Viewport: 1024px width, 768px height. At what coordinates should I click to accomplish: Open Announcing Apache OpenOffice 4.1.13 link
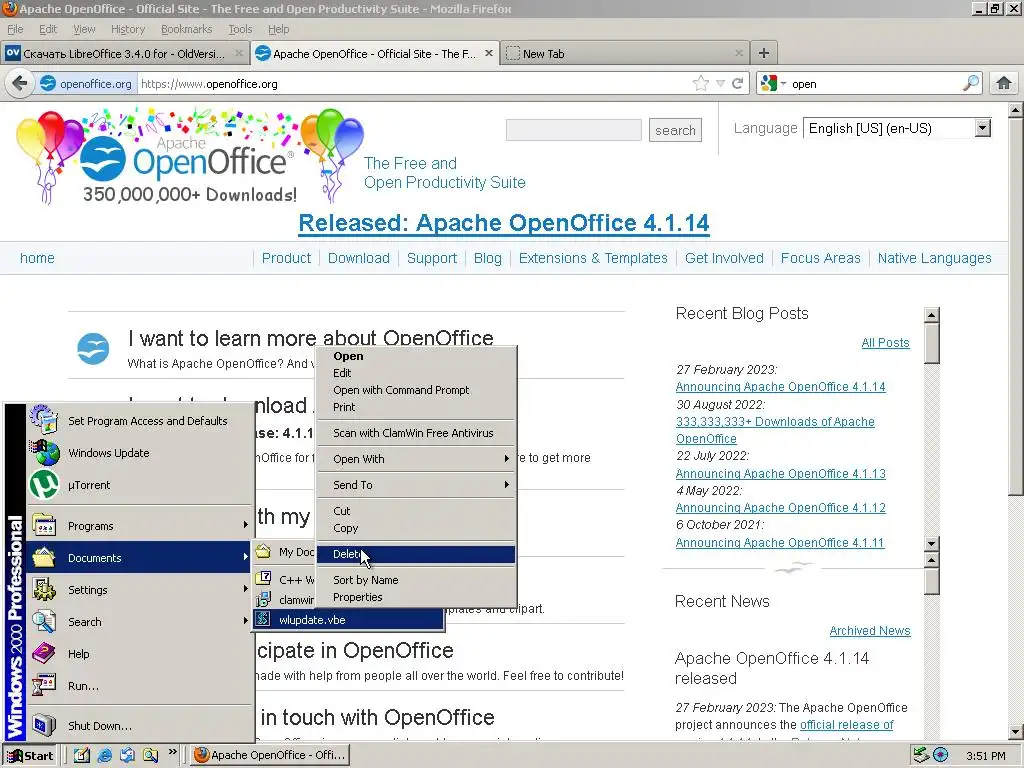780,473
